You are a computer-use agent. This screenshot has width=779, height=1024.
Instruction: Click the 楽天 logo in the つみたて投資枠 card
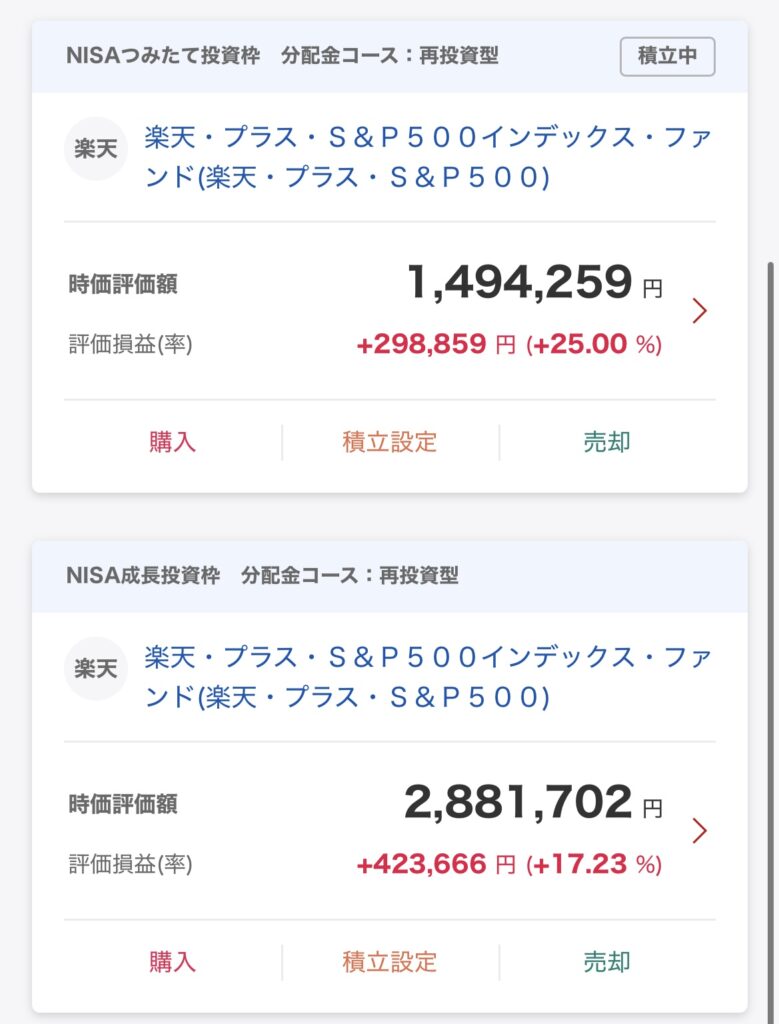tap(96, 148)
